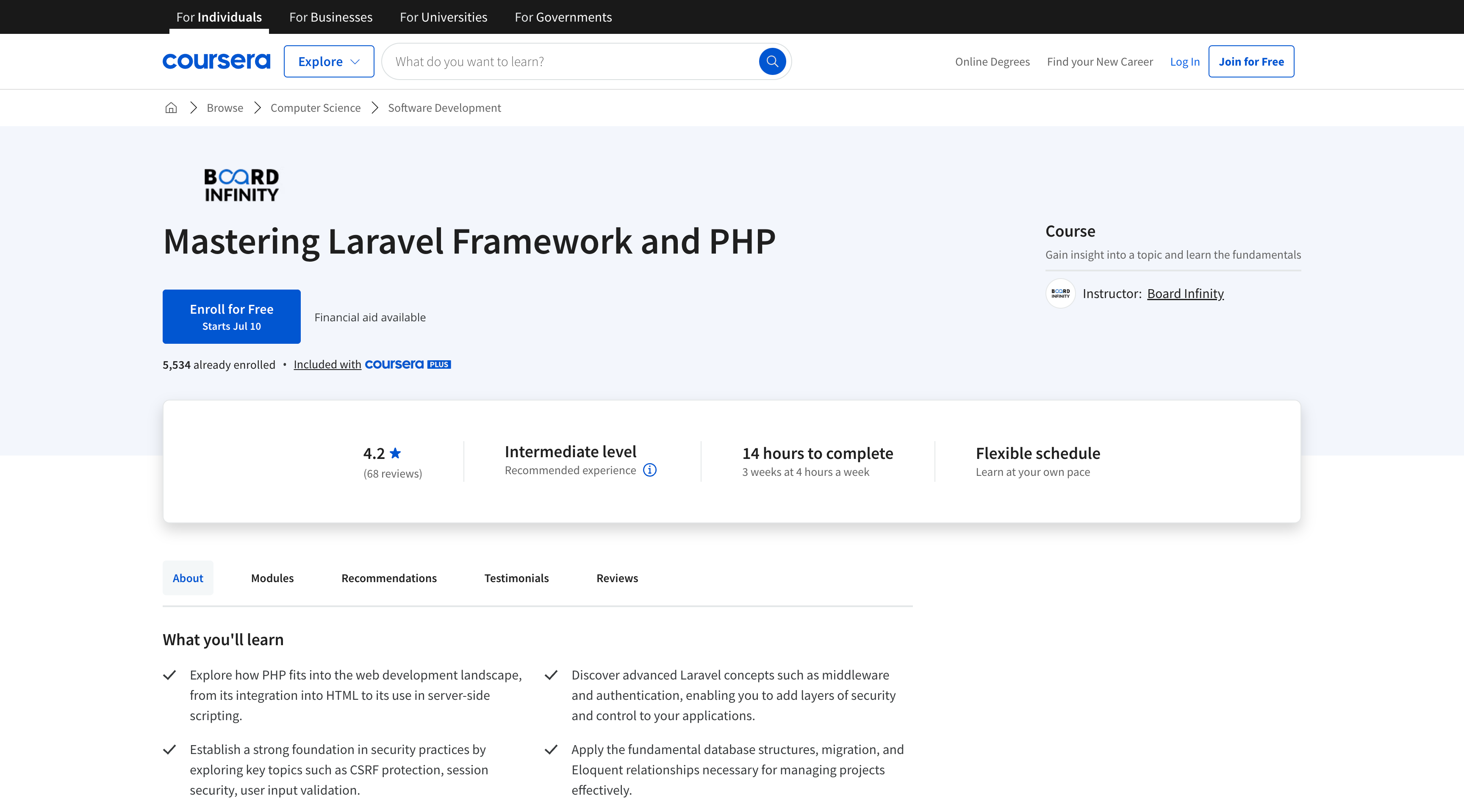The height and width of the screenshot is (812, 1464).
Task: Click Gain insight into a topic text
Action: (1173, 255)
